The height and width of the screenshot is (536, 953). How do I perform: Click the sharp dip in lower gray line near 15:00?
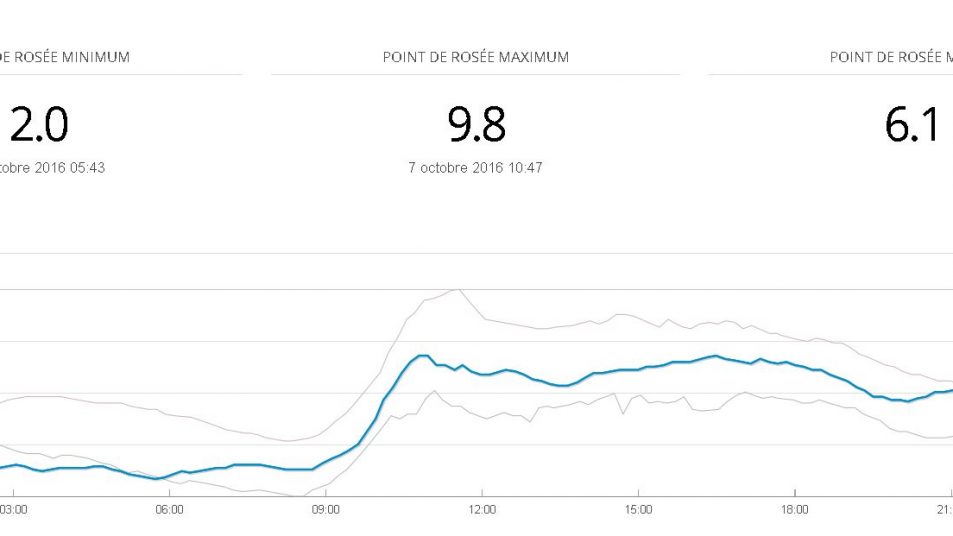pyautogui.click(x=624, y=412)
